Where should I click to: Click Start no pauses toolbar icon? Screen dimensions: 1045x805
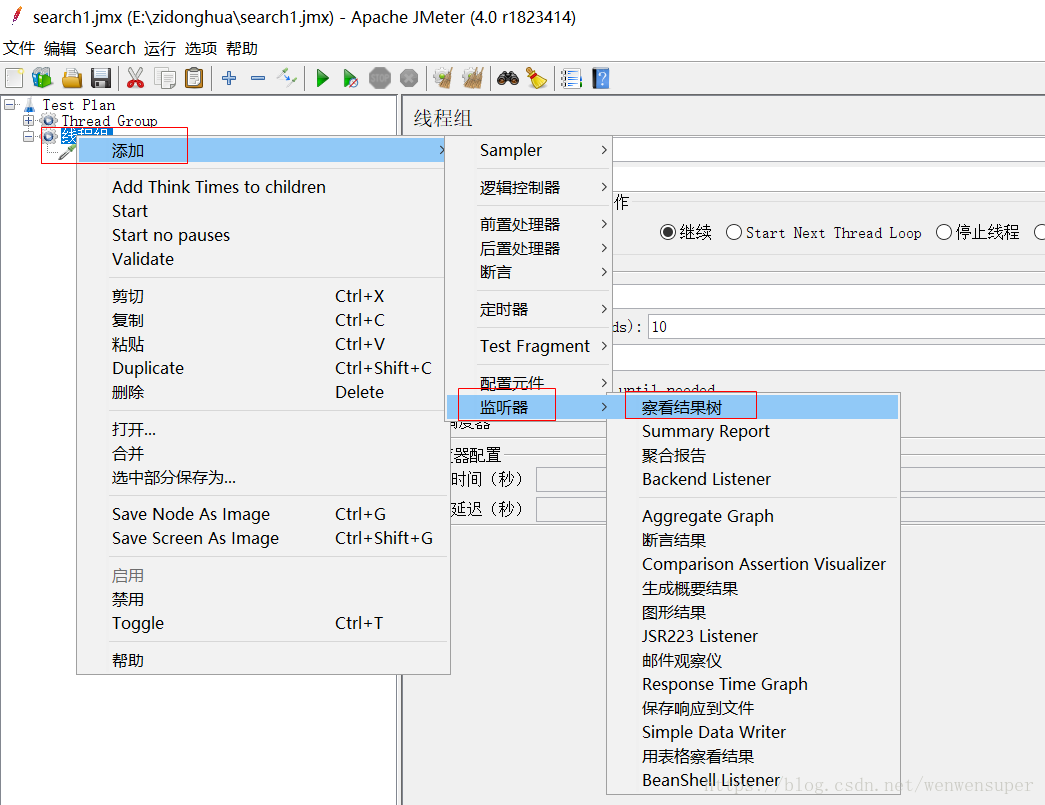click(351, 79)
